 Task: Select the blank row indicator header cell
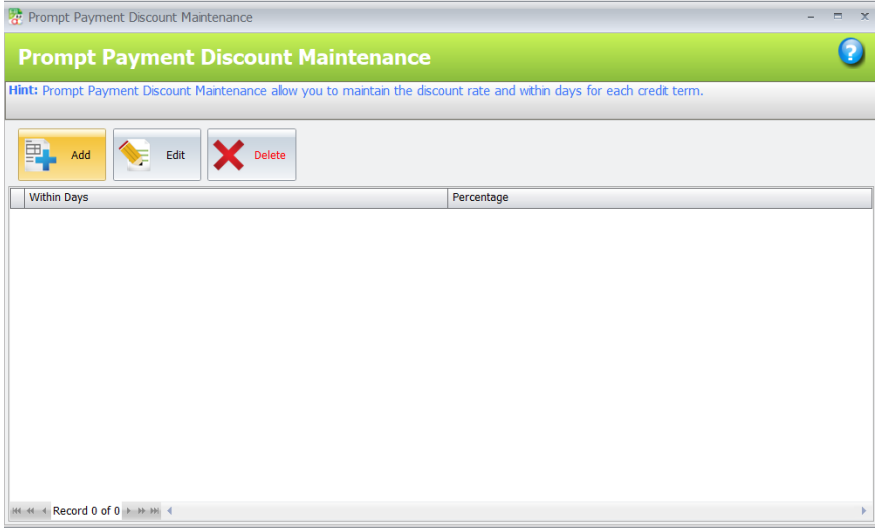[17, 198]
